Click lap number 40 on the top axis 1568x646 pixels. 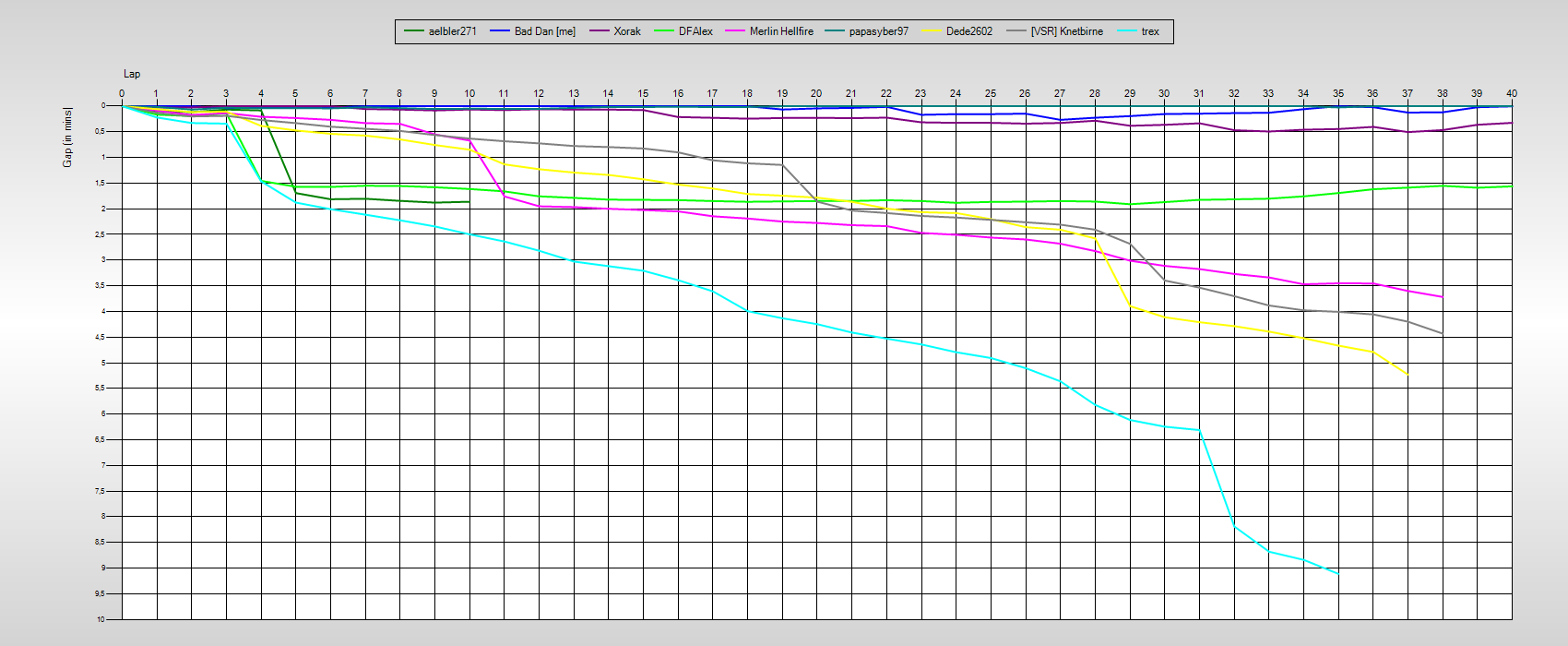1512,93
